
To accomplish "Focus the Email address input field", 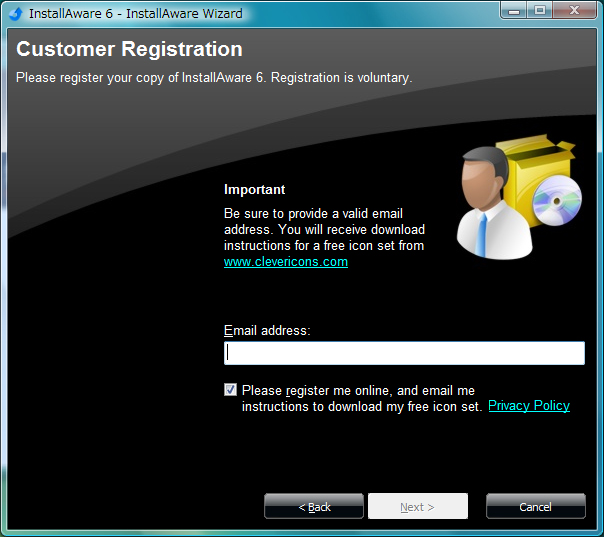I will coord(404,353).
